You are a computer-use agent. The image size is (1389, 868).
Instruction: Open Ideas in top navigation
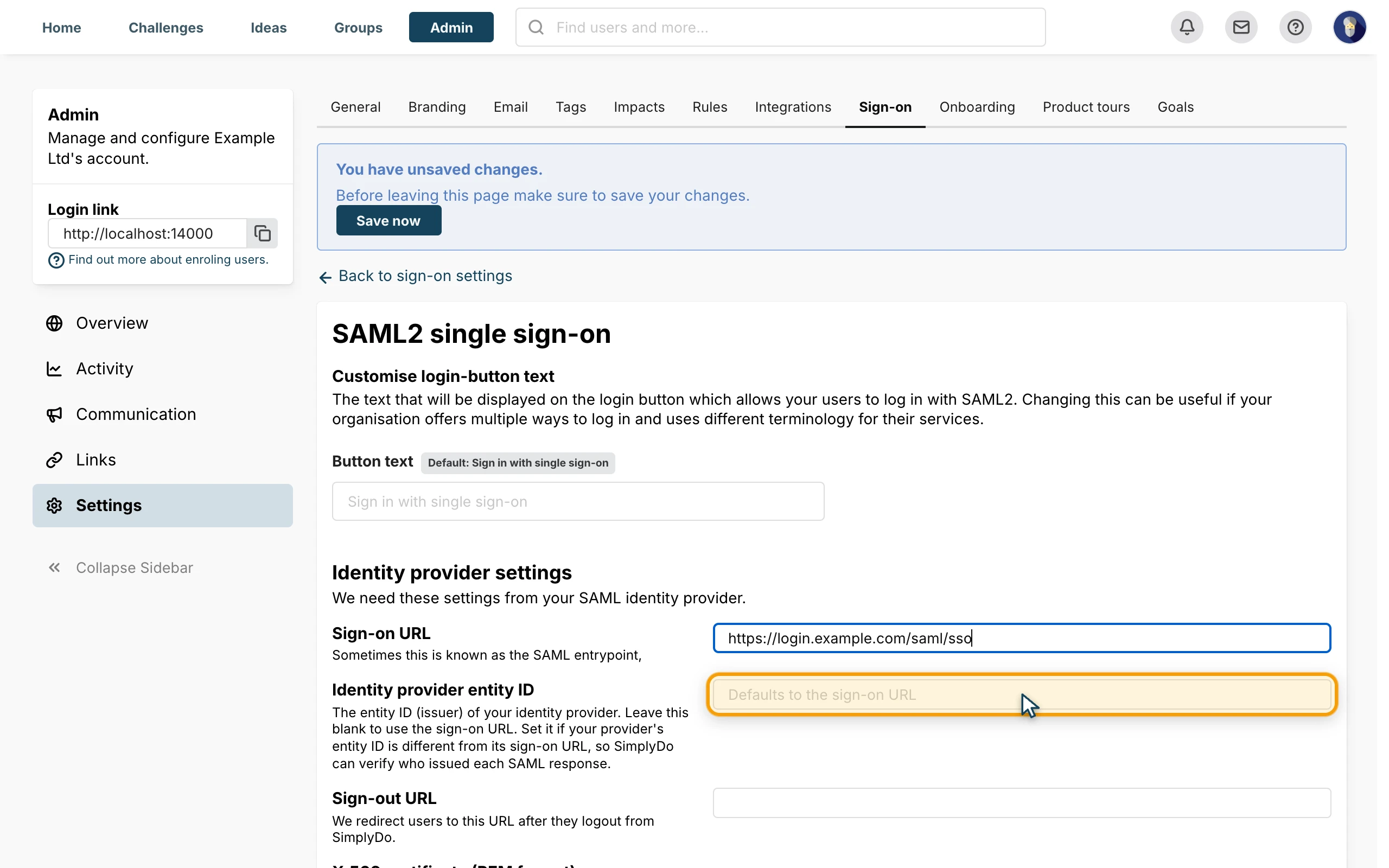click(269, 28)
